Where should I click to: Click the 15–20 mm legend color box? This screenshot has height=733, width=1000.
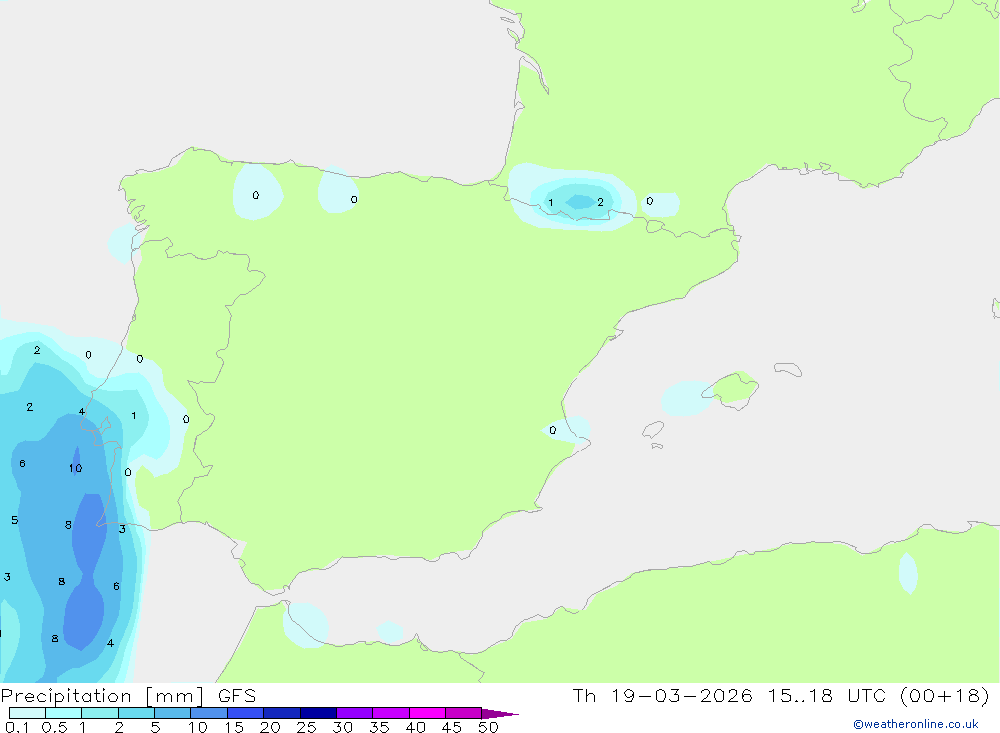click(246, 713)
